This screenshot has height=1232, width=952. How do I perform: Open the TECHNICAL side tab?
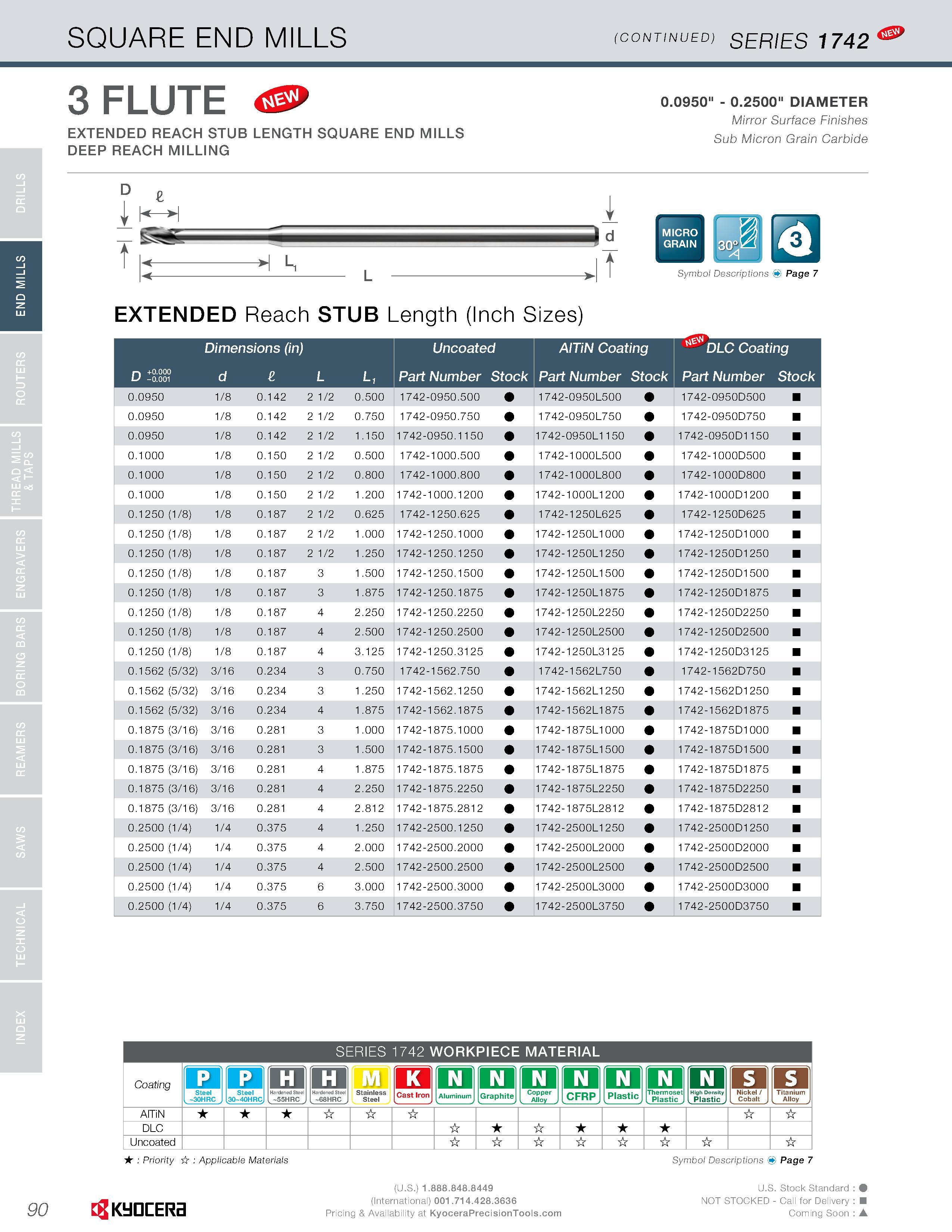(21, 935)
